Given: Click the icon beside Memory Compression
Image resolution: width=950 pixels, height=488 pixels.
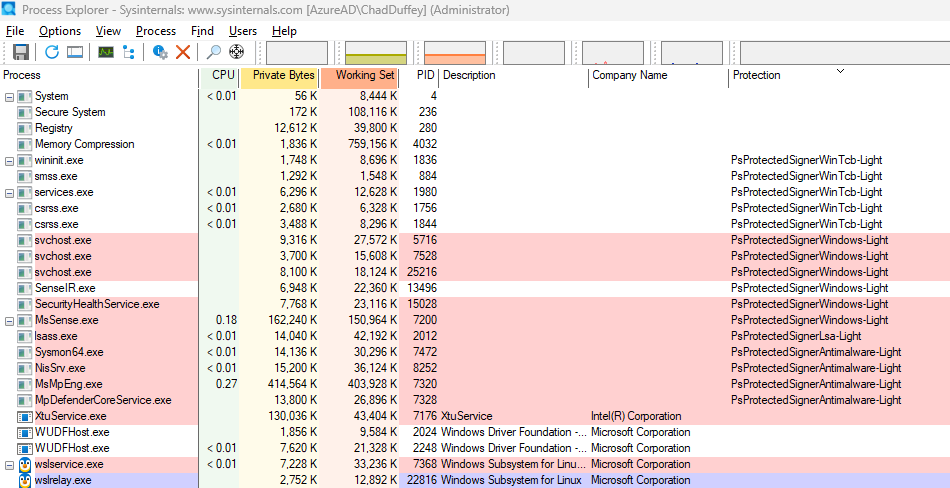Looking at the screenshot, I should (x=25, y=144).
